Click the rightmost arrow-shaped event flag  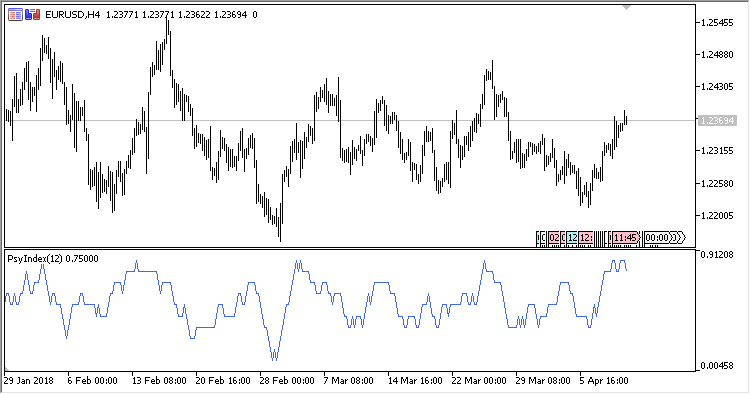pos(682,238)
